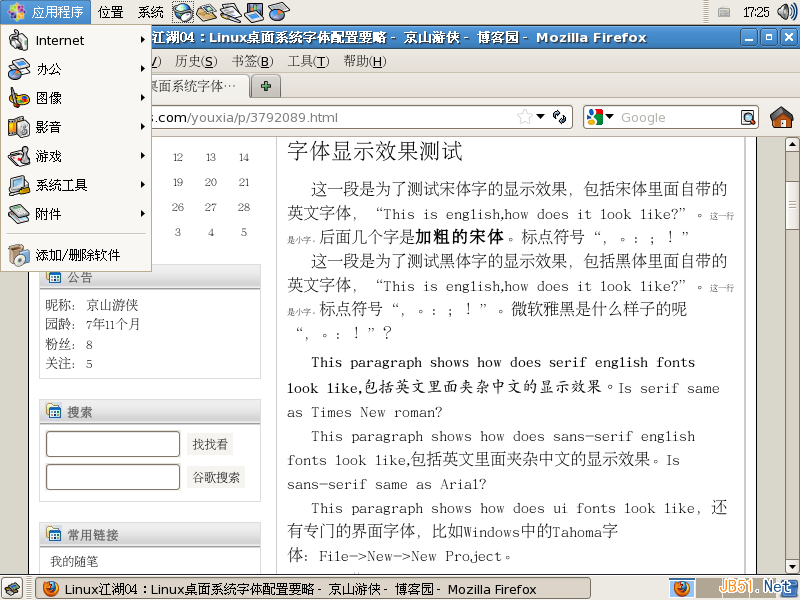Click the volume speaker icon in top panel
Screen dimensions: 800x600
[786, 12]
